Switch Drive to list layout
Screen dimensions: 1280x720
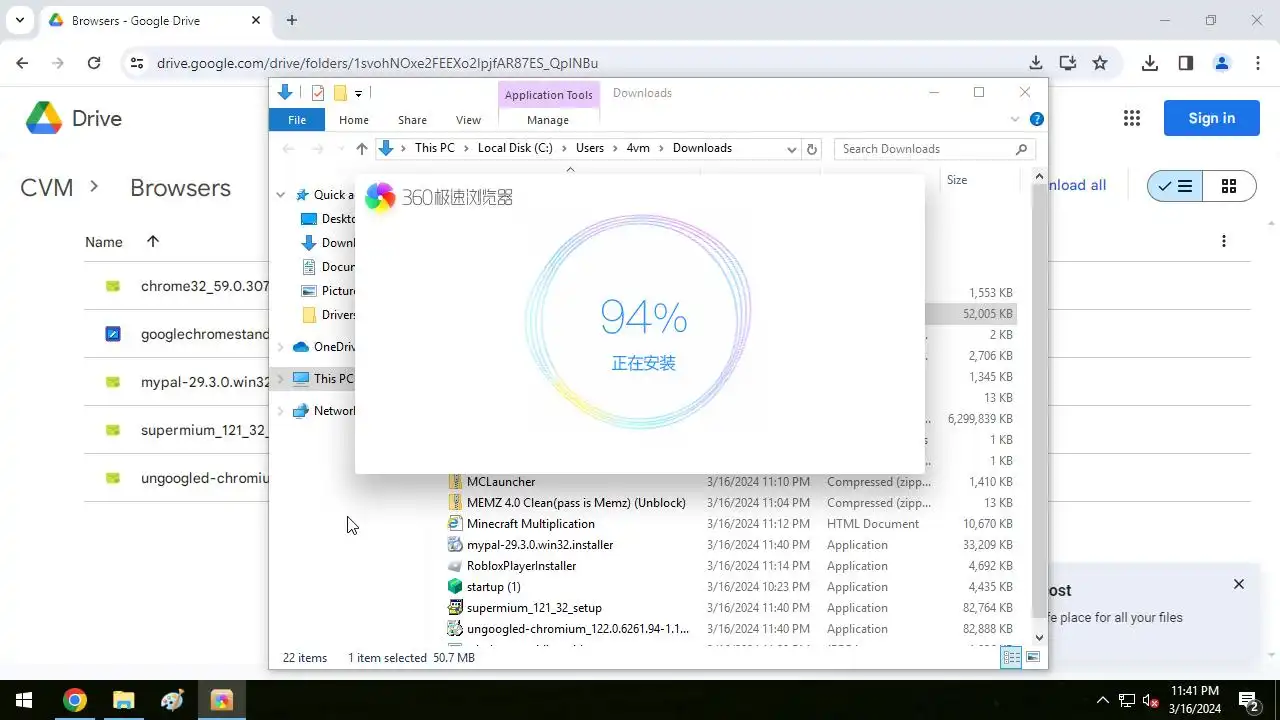point(1175,186)
